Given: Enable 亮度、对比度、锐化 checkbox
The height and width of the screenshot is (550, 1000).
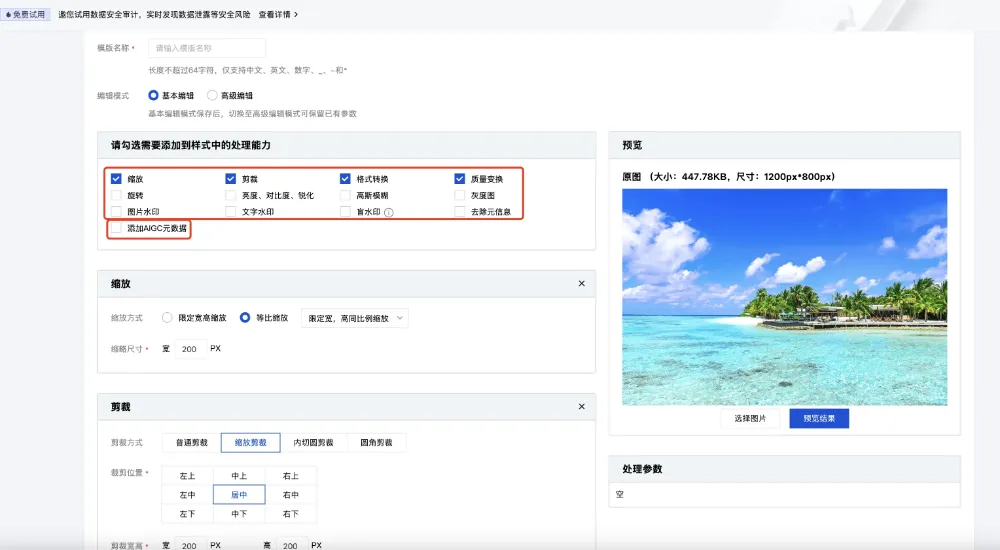Looking at the screenshot, I should click(x=231, y=195).
